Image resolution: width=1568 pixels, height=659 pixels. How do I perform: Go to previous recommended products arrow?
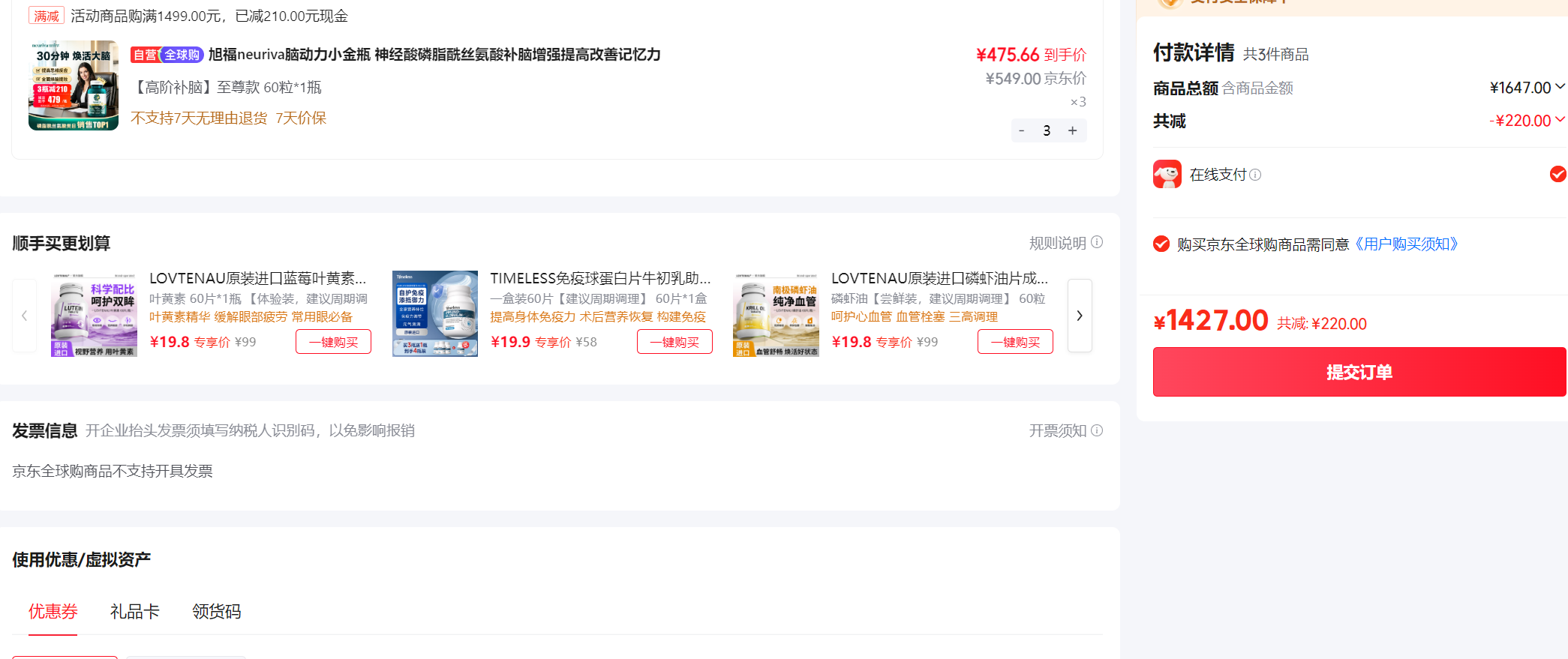pyautogui.click(x=24, y=316)
